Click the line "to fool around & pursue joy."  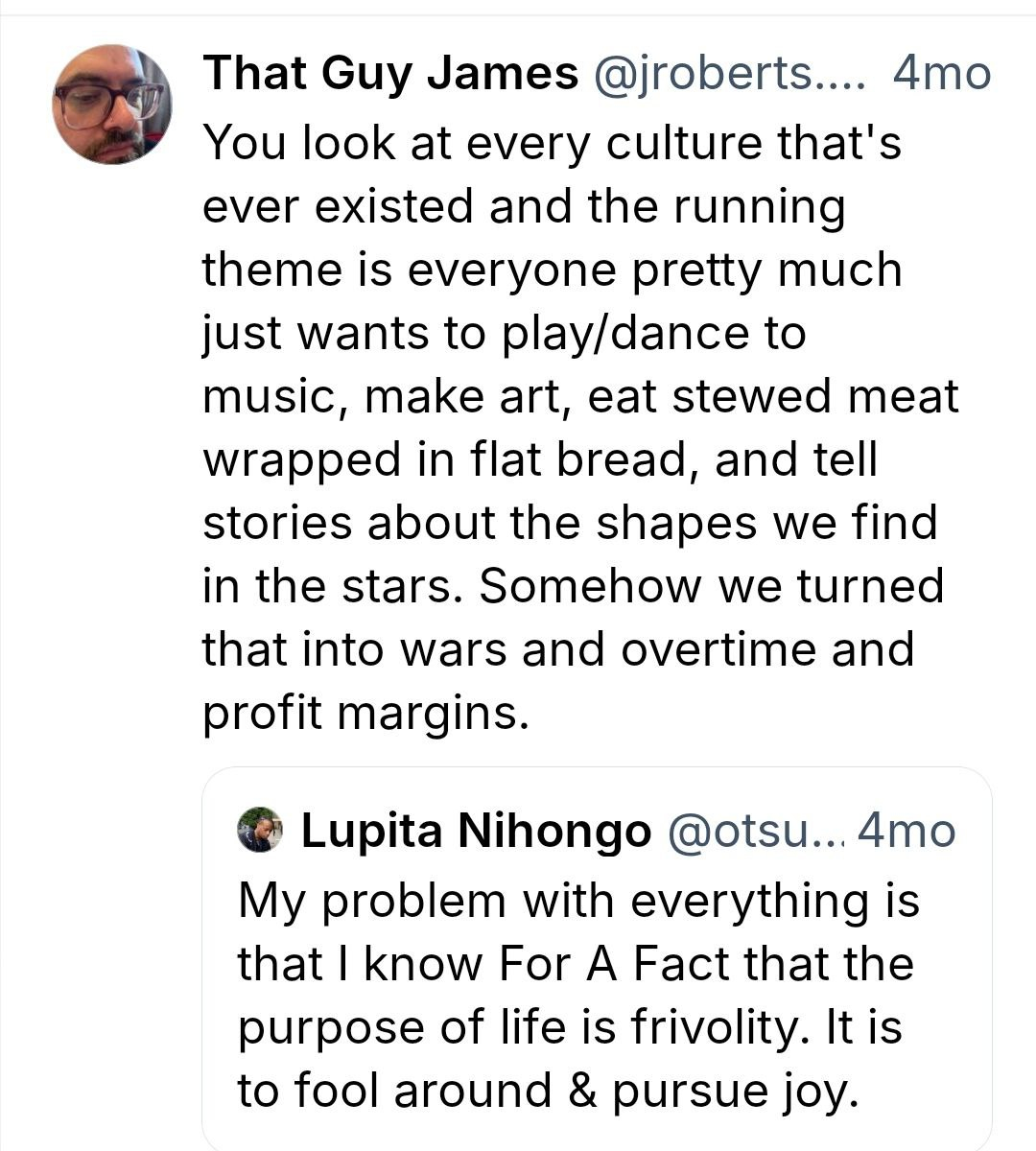pos(546,1092)
